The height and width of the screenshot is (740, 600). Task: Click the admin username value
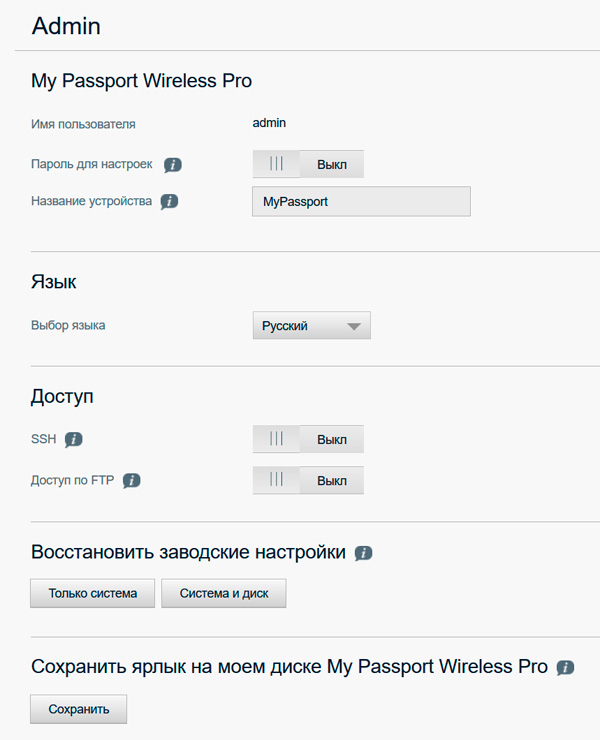click(x=269, y=123)
